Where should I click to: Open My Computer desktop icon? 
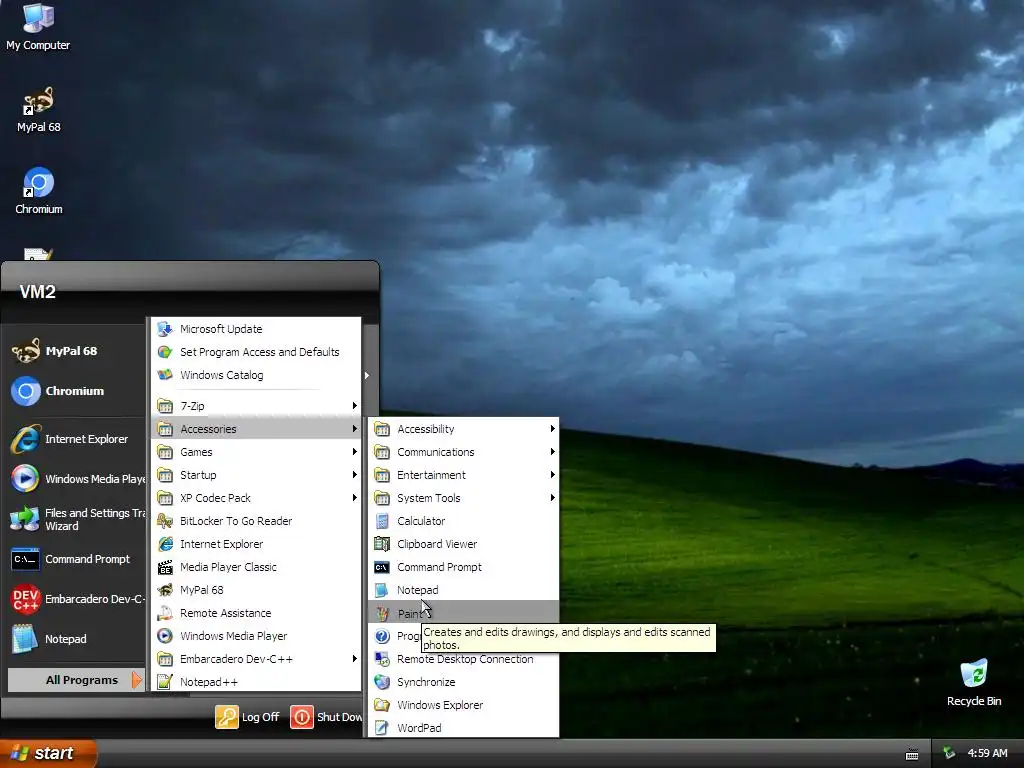click(38, 27)
